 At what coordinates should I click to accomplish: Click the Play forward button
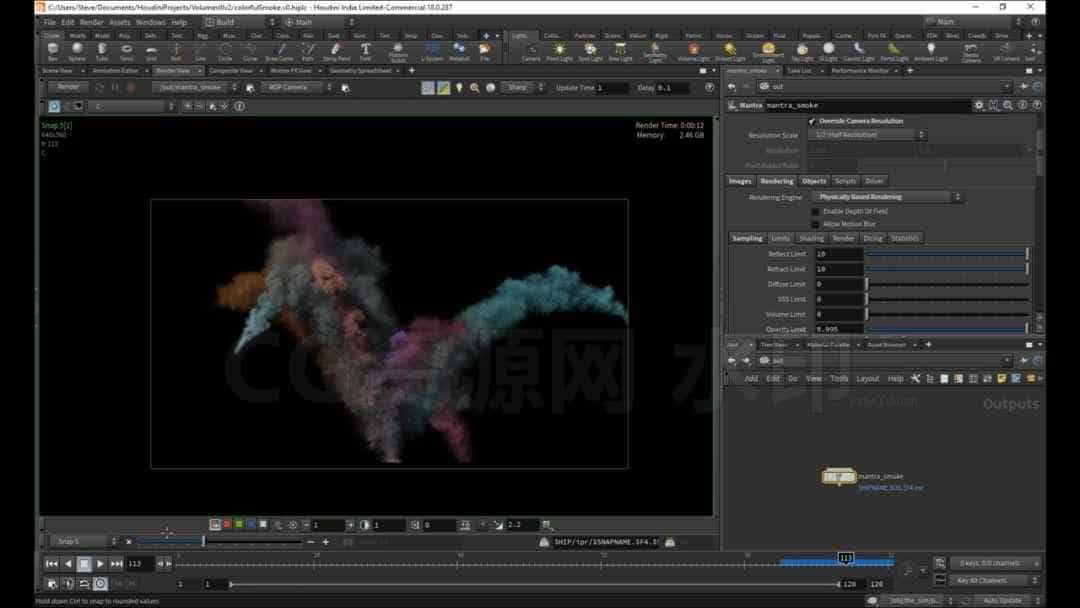click(x=101, y=564)
